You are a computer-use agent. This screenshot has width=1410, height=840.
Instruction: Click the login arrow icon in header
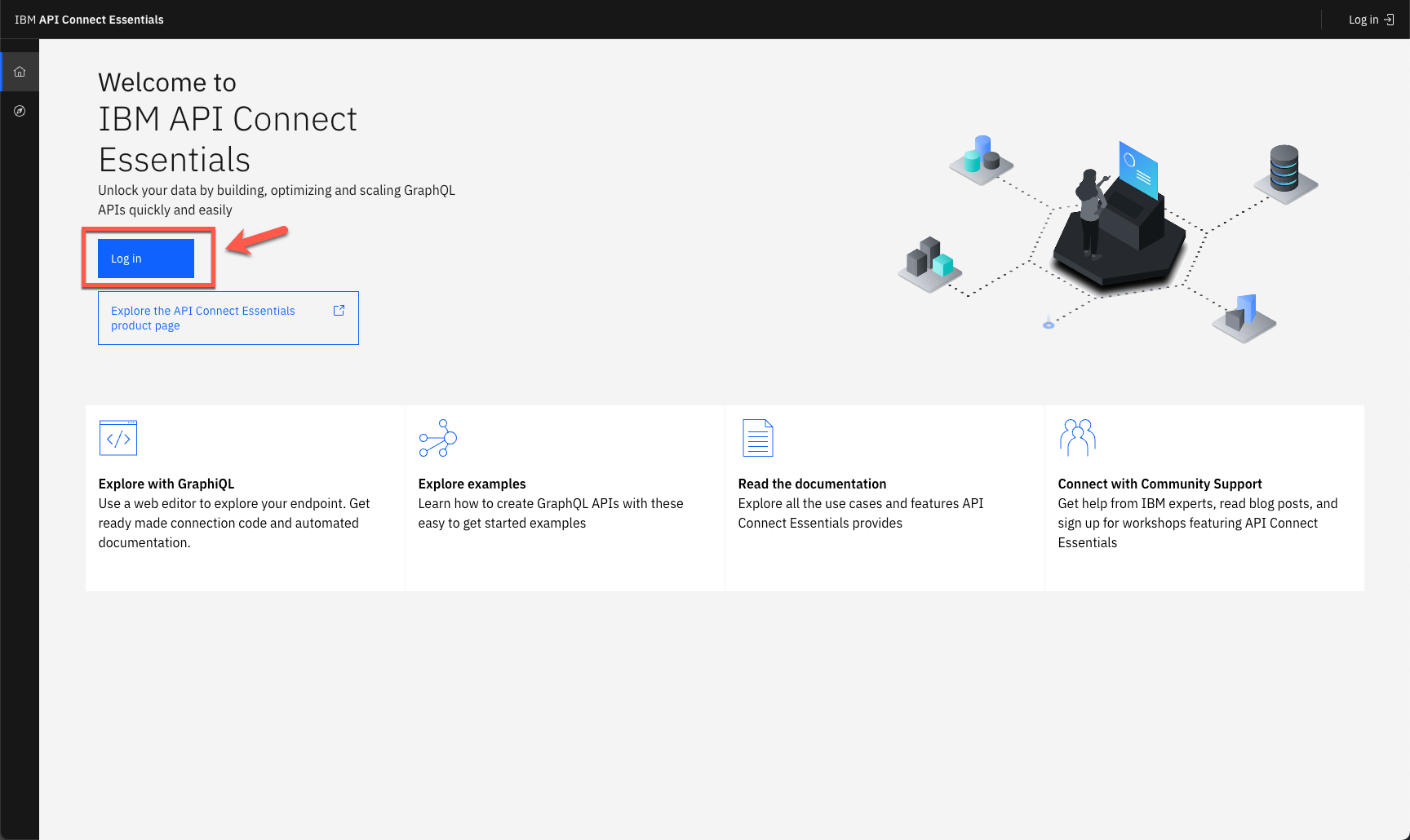tap(1389, 20)
